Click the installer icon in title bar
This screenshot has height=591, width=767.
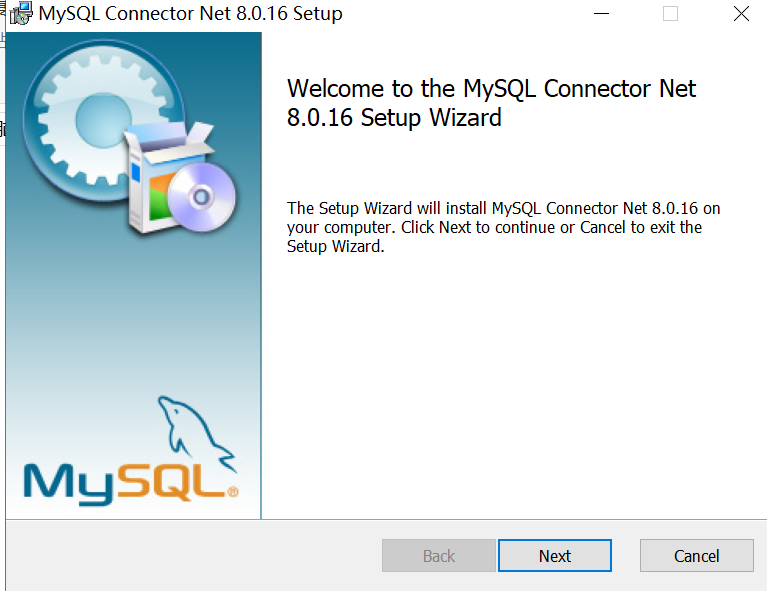coord(21,13)
